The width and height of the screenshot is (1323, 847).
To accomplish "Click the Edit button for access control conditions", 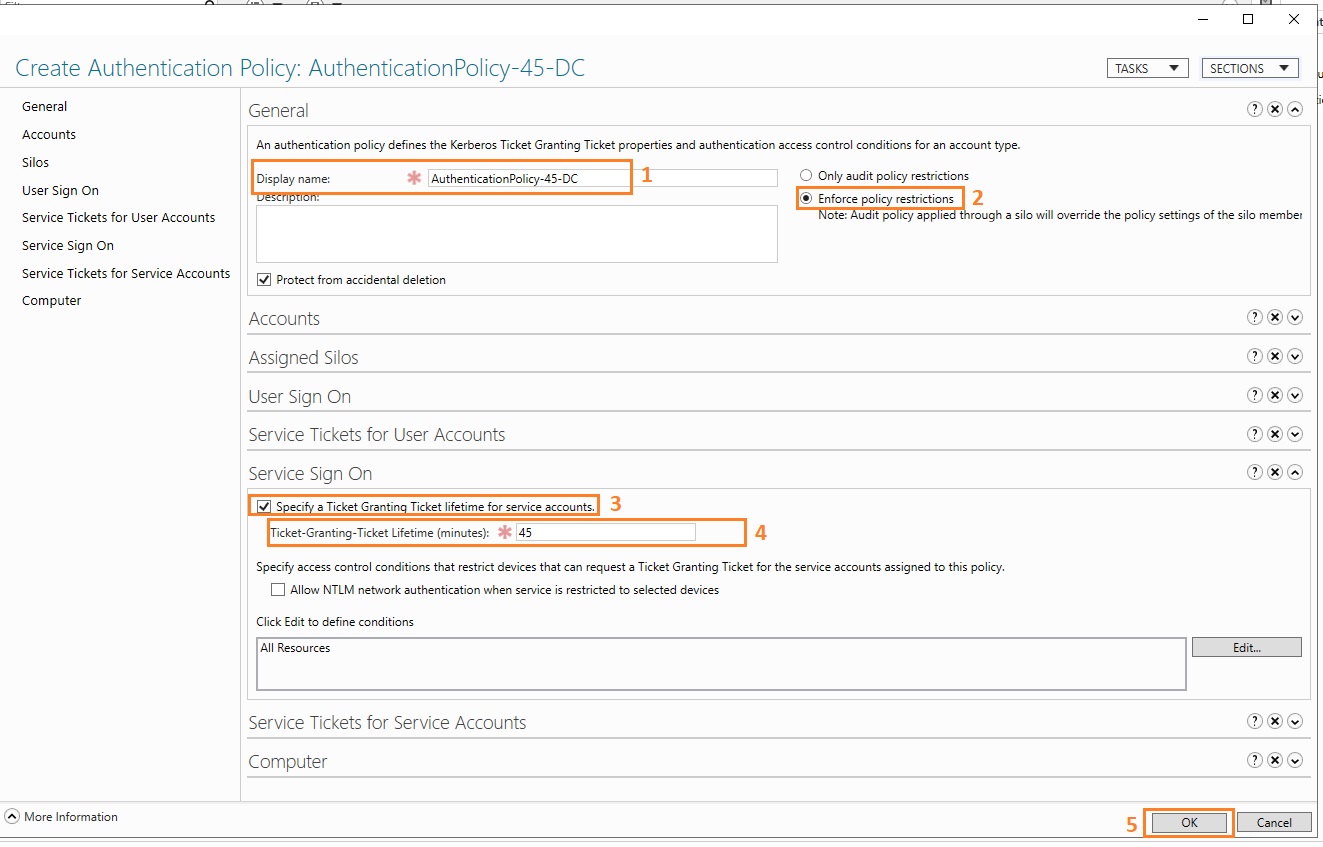I will click(x=1246, y=647).
